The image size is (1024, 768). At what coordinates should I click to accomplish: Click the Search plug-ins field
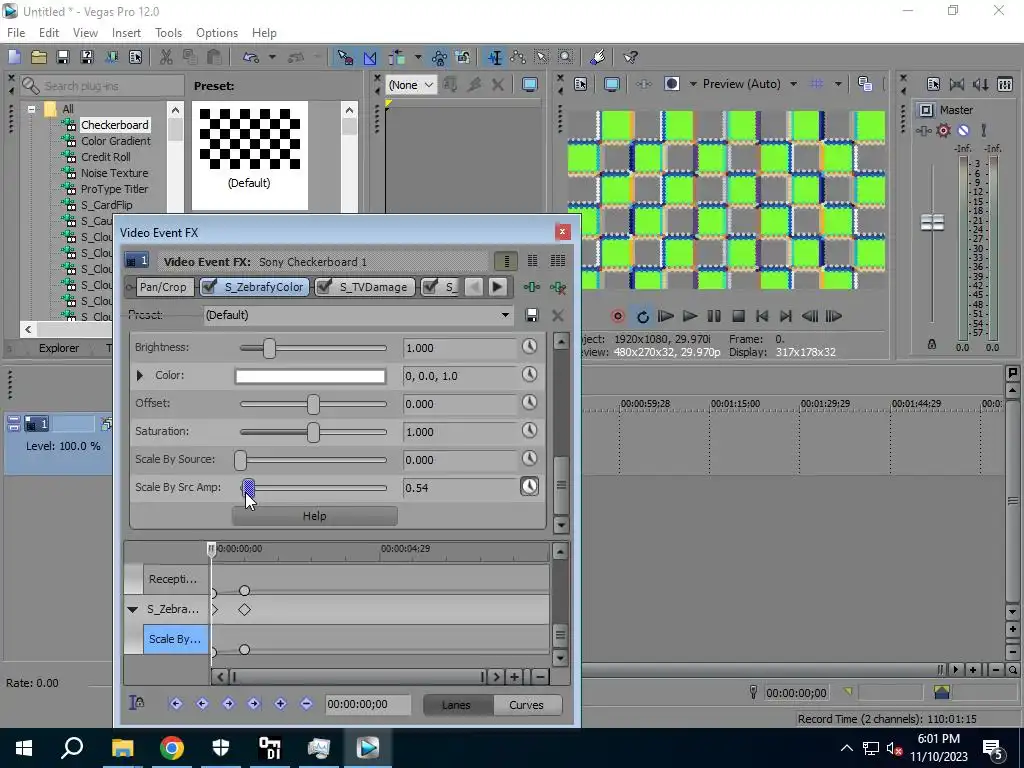(x=102, y=86)
